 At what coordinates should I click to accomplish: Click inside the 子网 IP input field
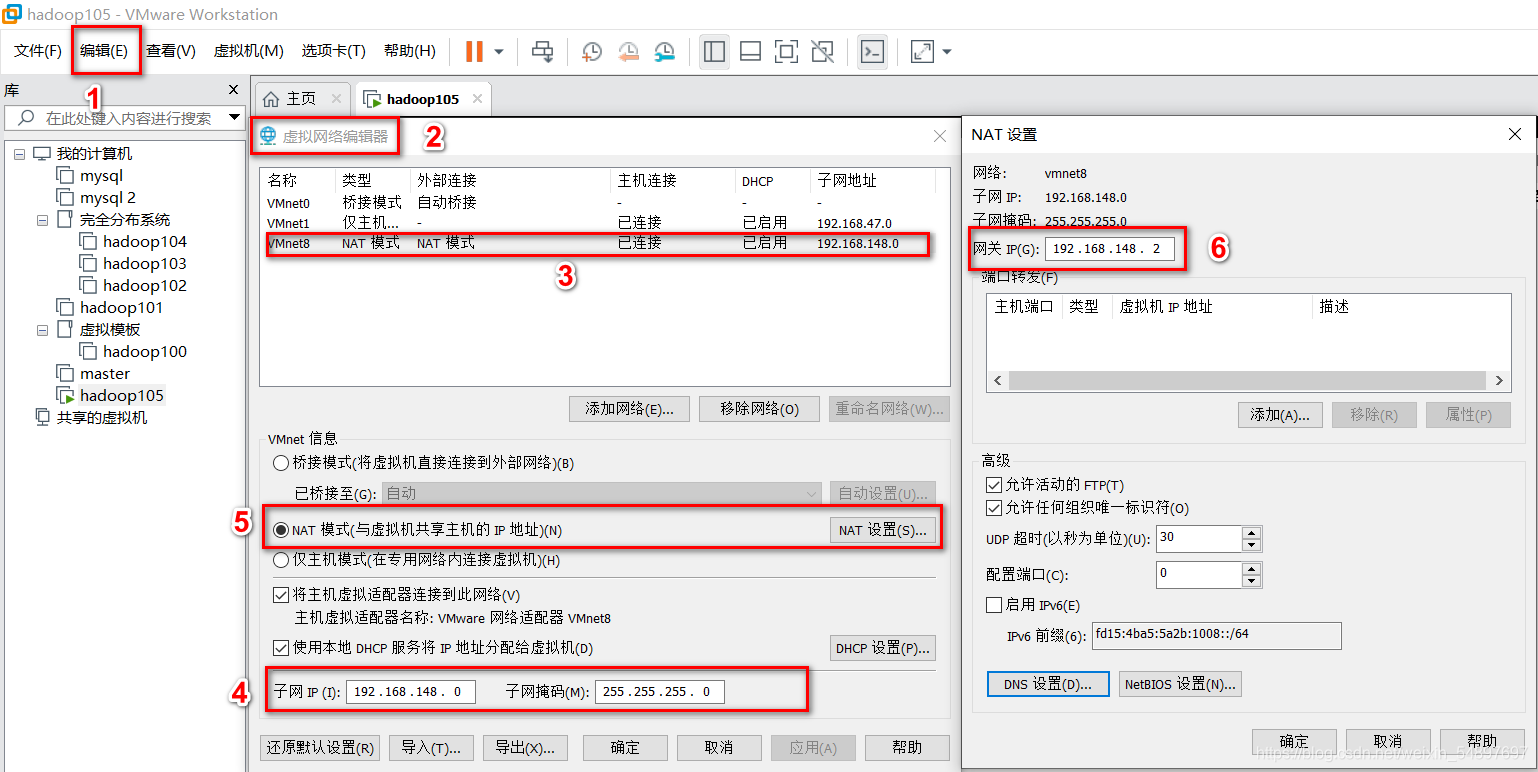coord(411,692)
